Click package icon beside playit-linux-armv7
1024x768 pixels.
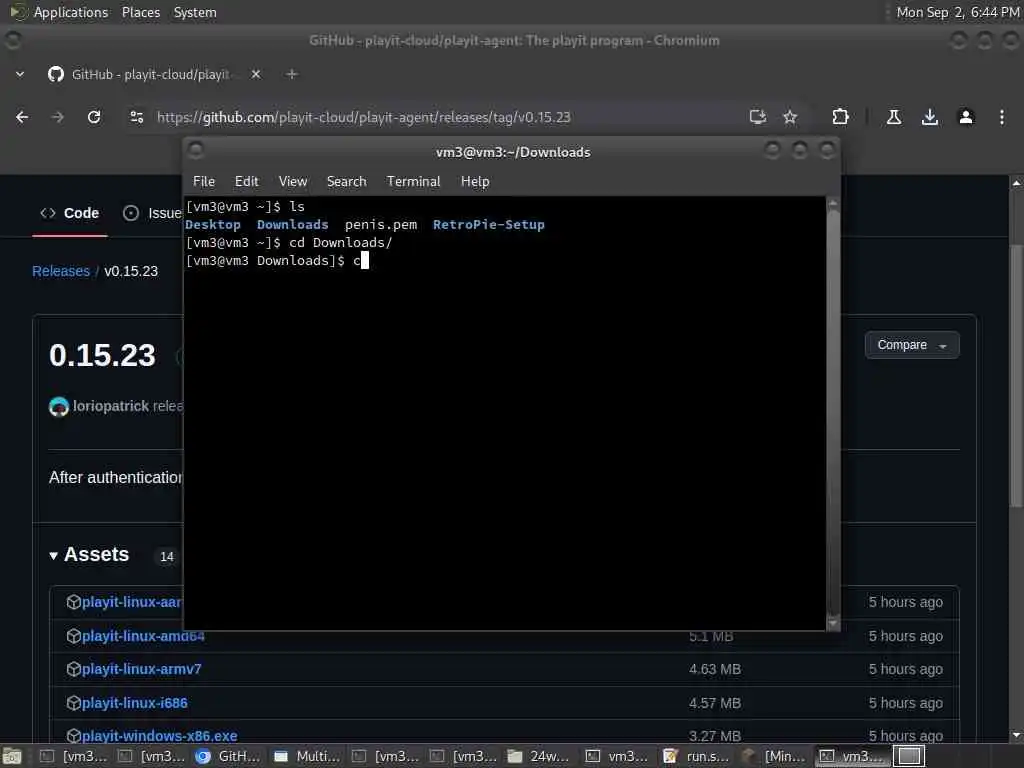tap(74, 669)
